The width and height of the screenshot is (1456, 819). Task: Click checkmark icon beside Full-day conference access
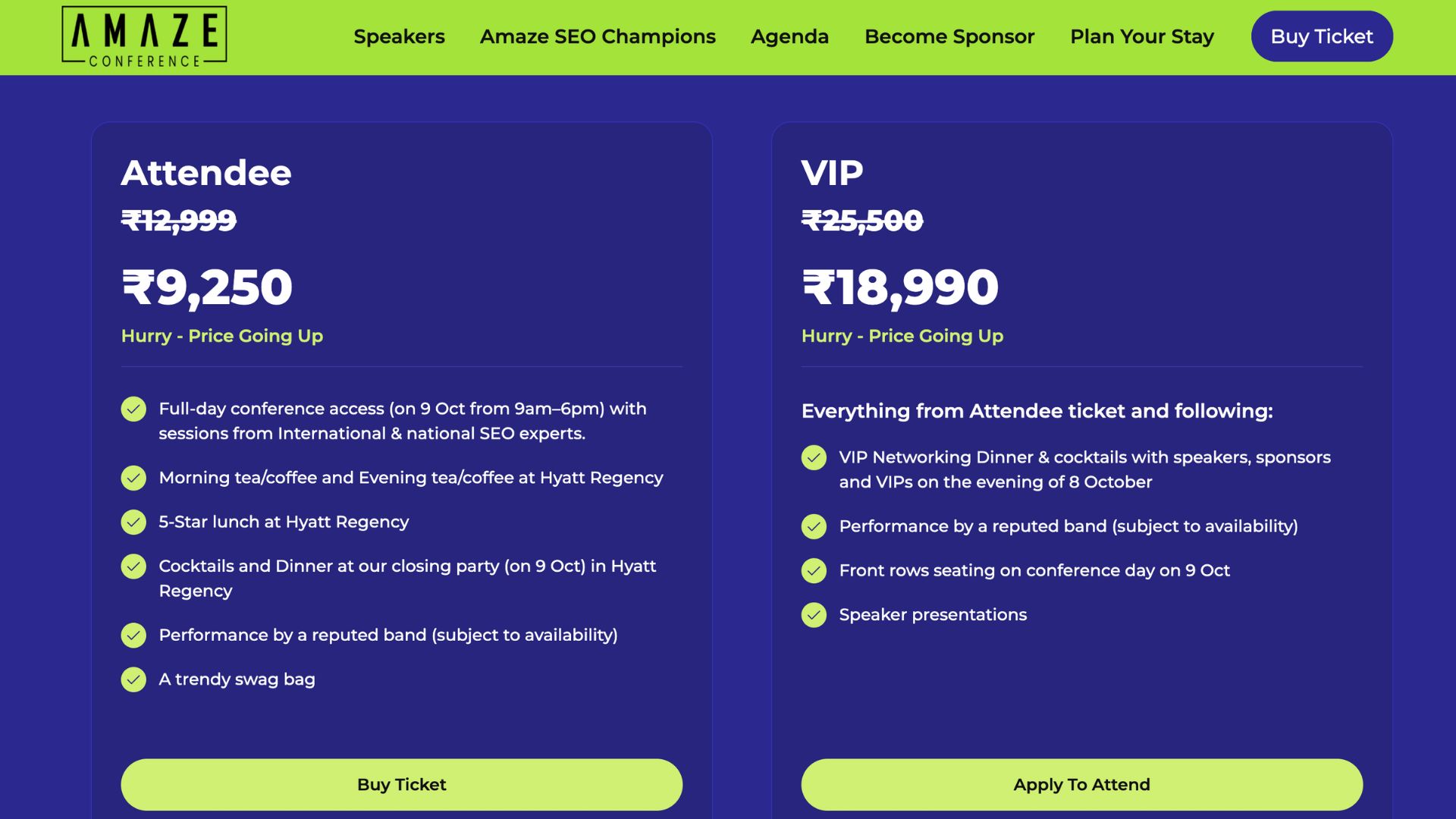(133, 409)
